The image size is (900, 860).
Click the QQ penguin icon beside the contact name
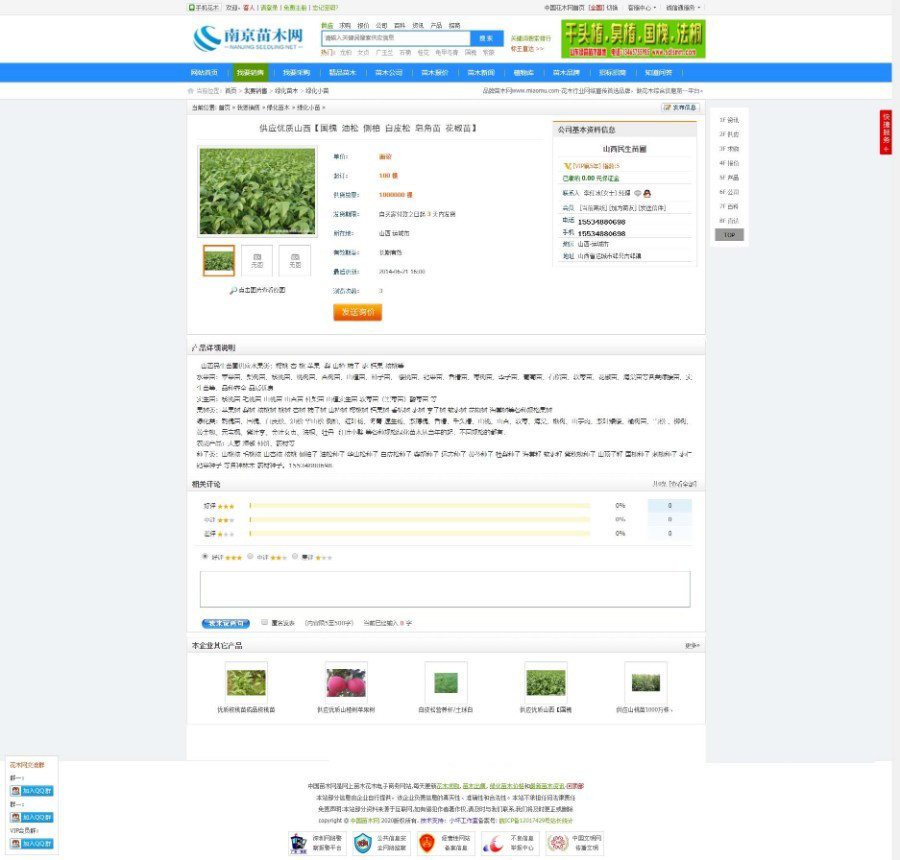pos(647,193)
